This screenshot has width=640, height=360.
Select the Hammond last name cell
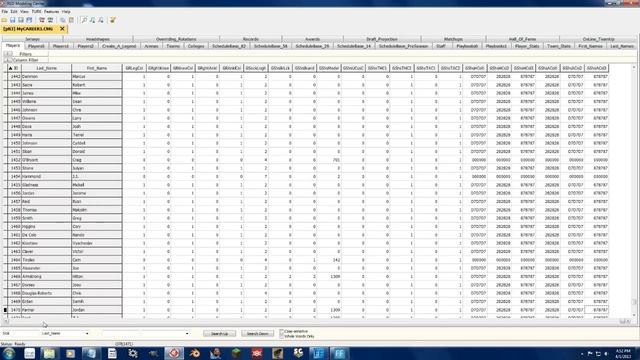(47, 176)
